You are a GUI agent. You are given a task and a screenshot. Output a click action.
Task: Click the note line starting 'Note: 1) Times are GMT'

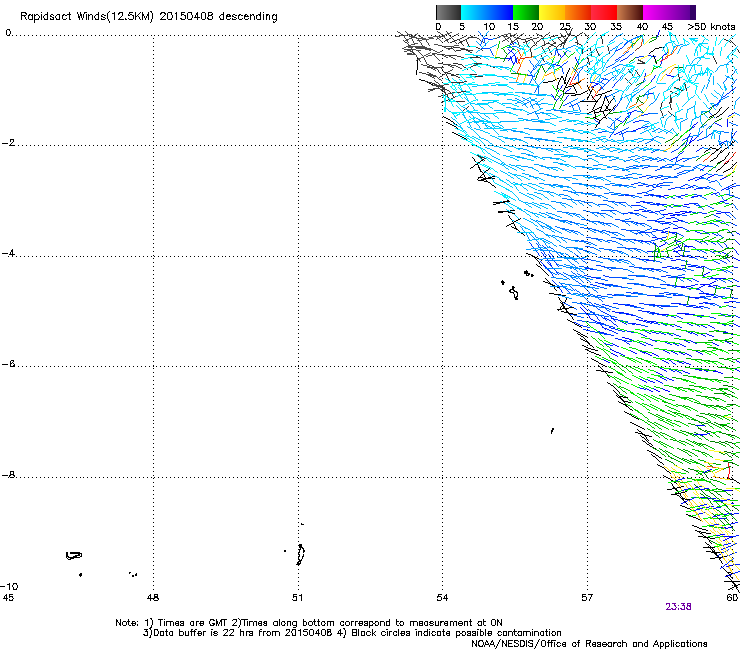(x=309, y=623)
